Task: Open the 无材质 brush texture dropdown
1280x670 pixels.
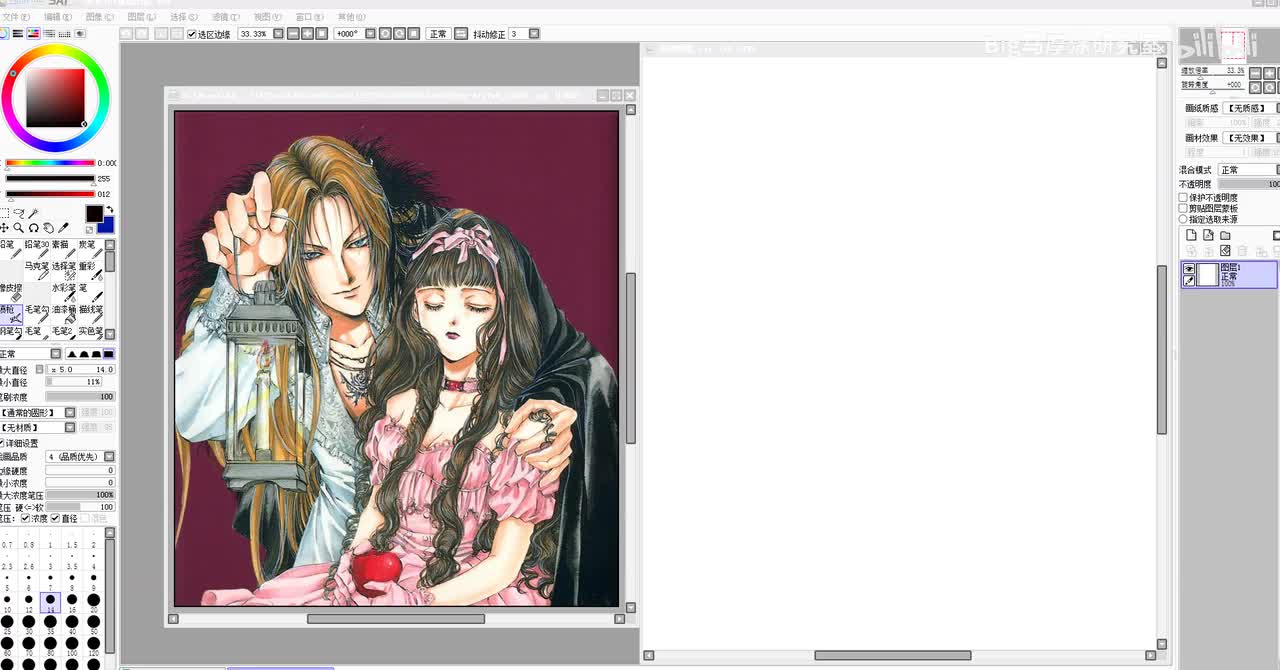Action: [x=70, y=427]
